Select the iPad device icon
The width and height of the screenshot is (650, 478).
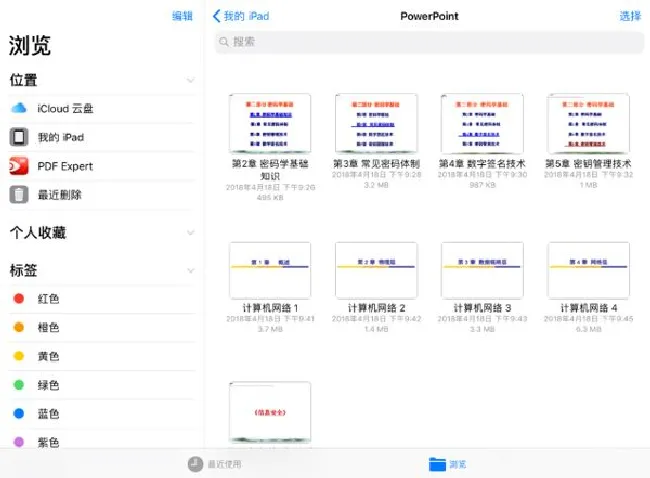(19, 137)
